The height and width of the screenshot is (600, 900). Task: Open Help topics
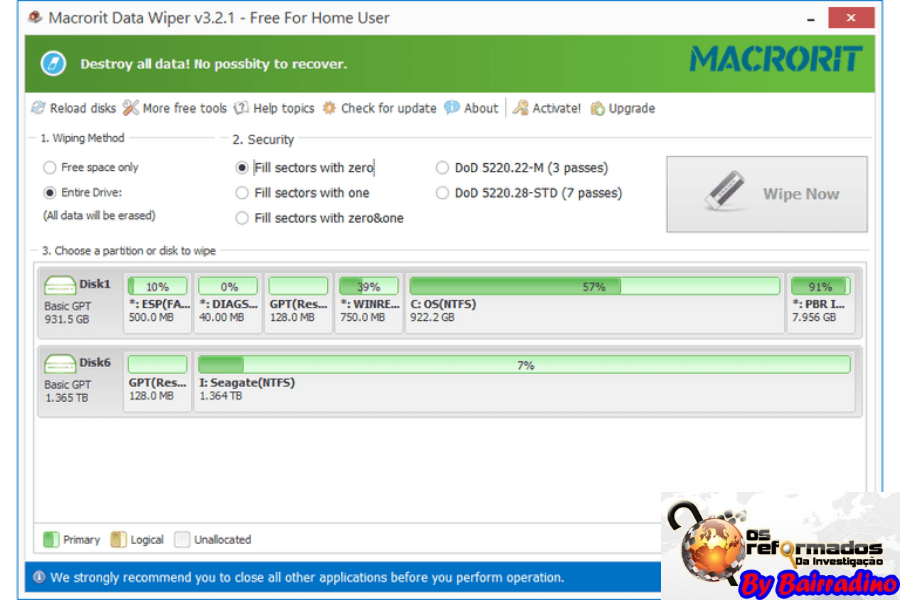pos(274,108)
